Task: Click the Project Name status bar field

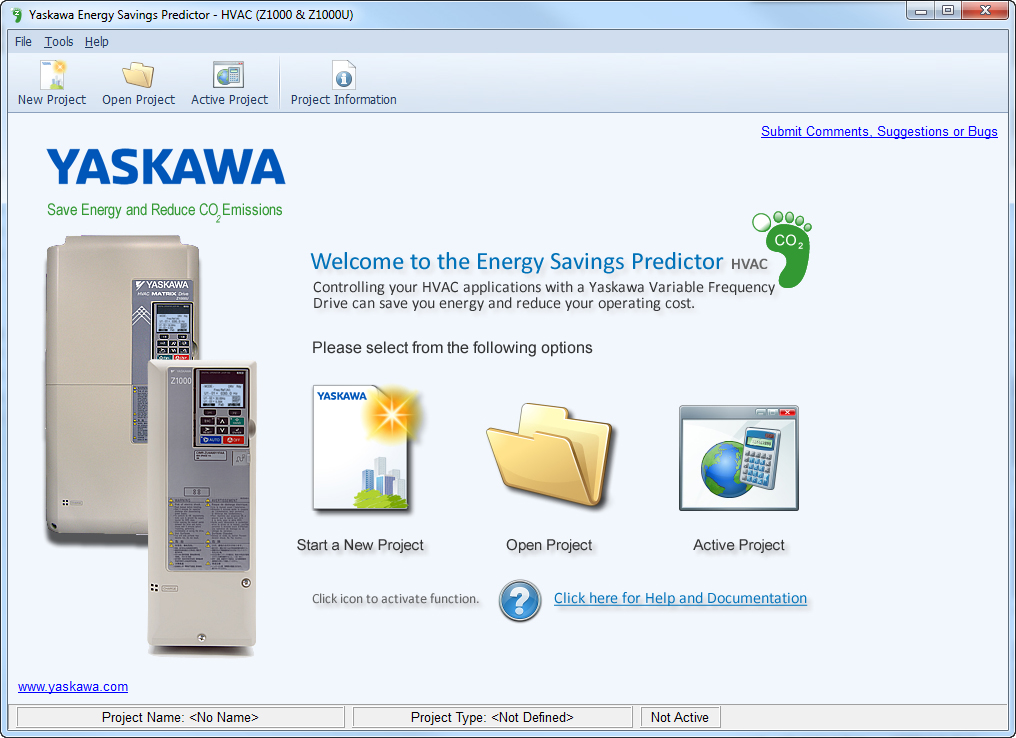Action: [180, 717]
